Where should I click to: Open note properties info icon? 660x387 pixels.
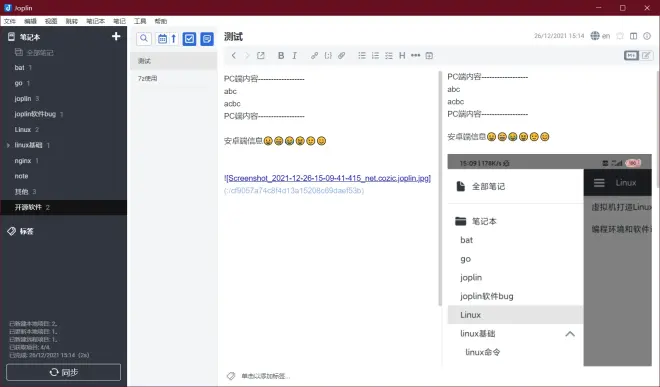[647, 36]
